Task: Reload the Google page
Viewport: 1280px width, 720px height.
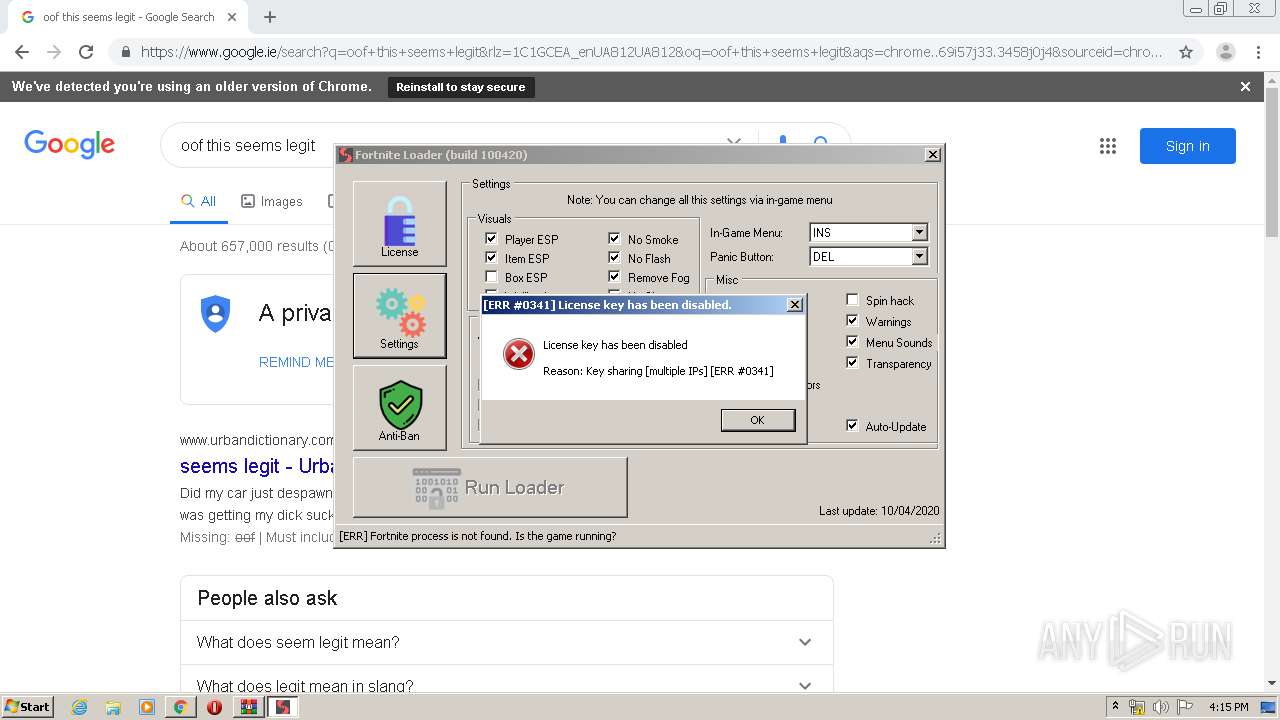Action: click(x=86, y=52)
